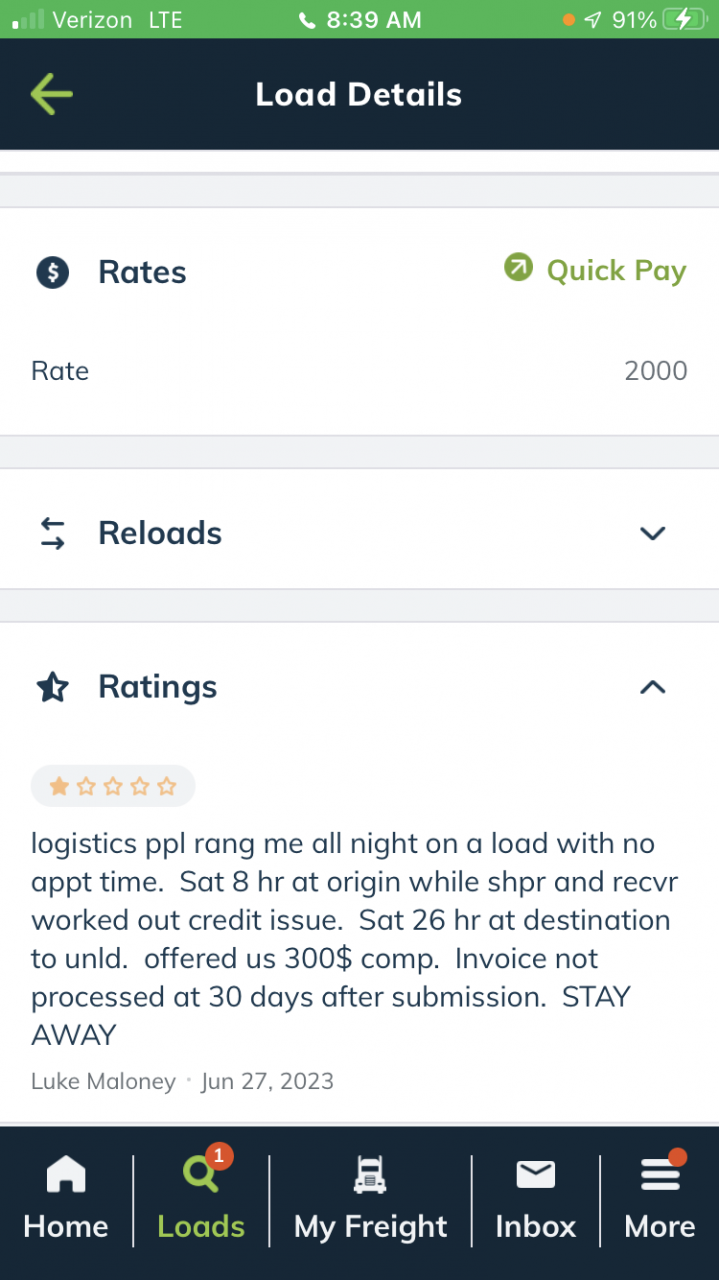Tap the Reloads section header

359,533
